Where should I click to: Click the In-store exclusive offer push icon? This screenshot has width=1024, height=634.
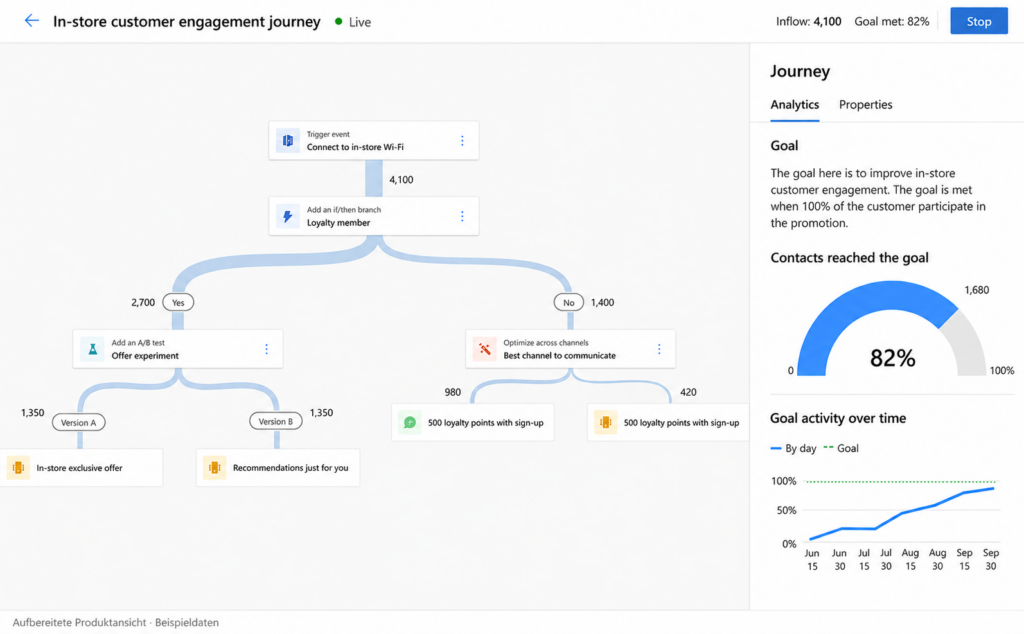[x=18, y=468]
